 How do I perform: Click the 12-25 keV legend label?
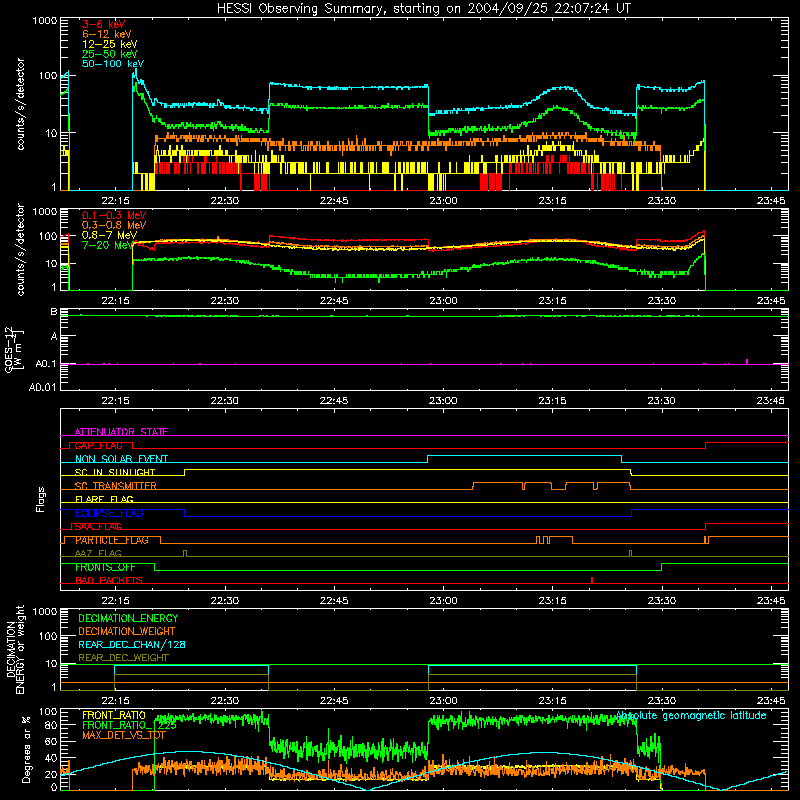(110, 44)
